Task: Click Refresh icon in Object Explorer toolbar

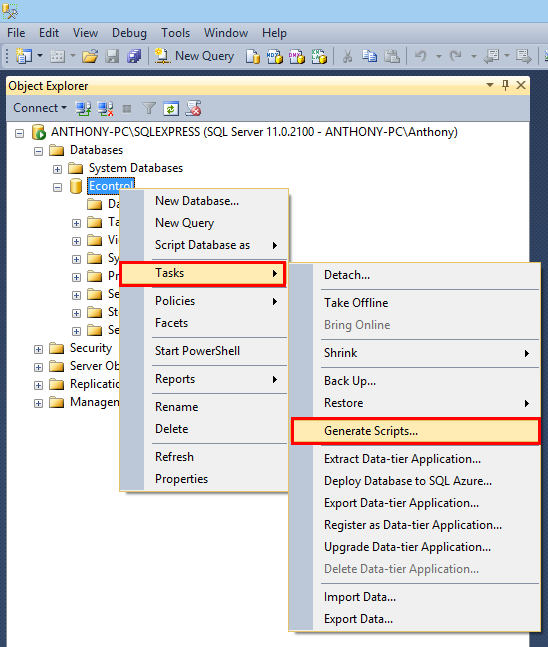Action: pyautogui.click(x=171, y=109)
